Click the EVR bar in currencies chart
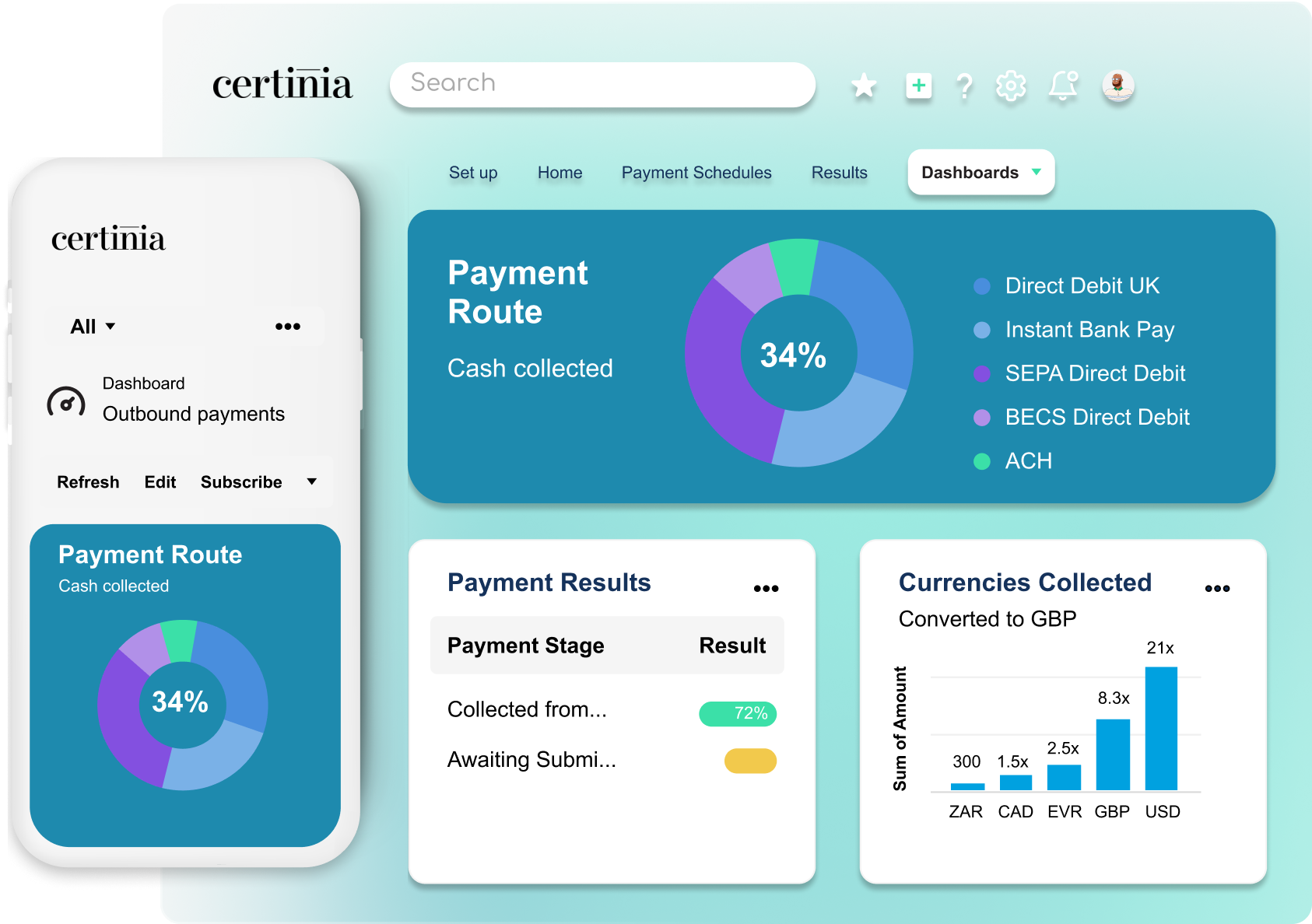This screenshot has height=924, width=1312. point(1064,778)
